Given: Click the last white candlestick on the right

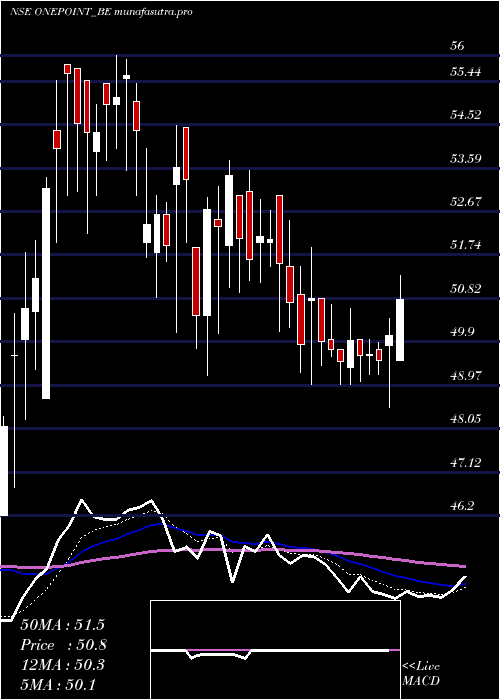Looking at the screenshot, I should pyautogui.click(x=400, y=329).
